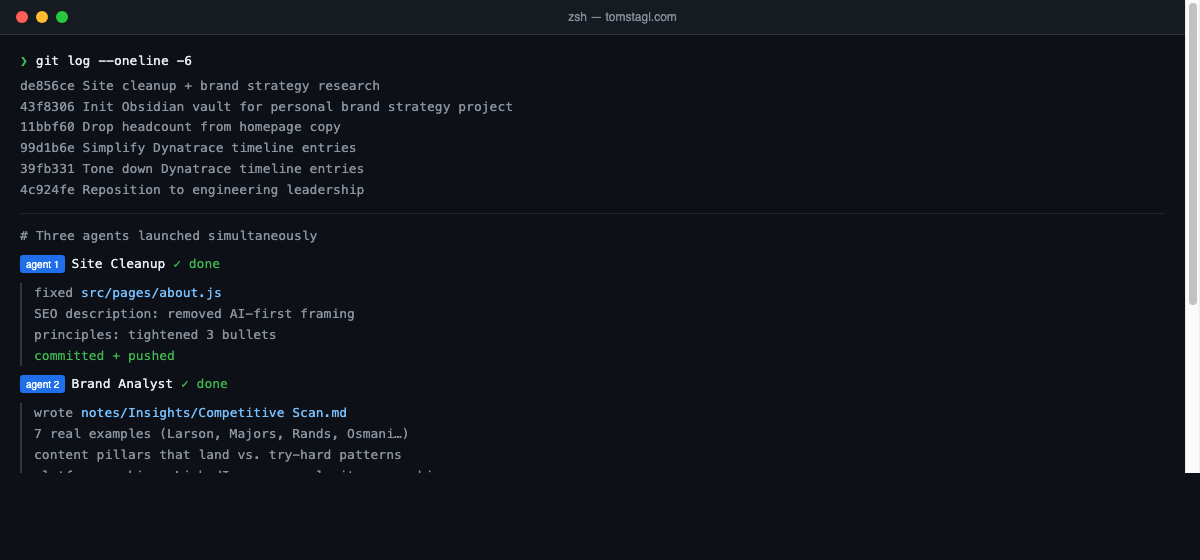The width and height of the screenshot is (1200, 560).
Task: Click the '✓ done' status beside Site Cleanup
Action: [x=196, y=264]
